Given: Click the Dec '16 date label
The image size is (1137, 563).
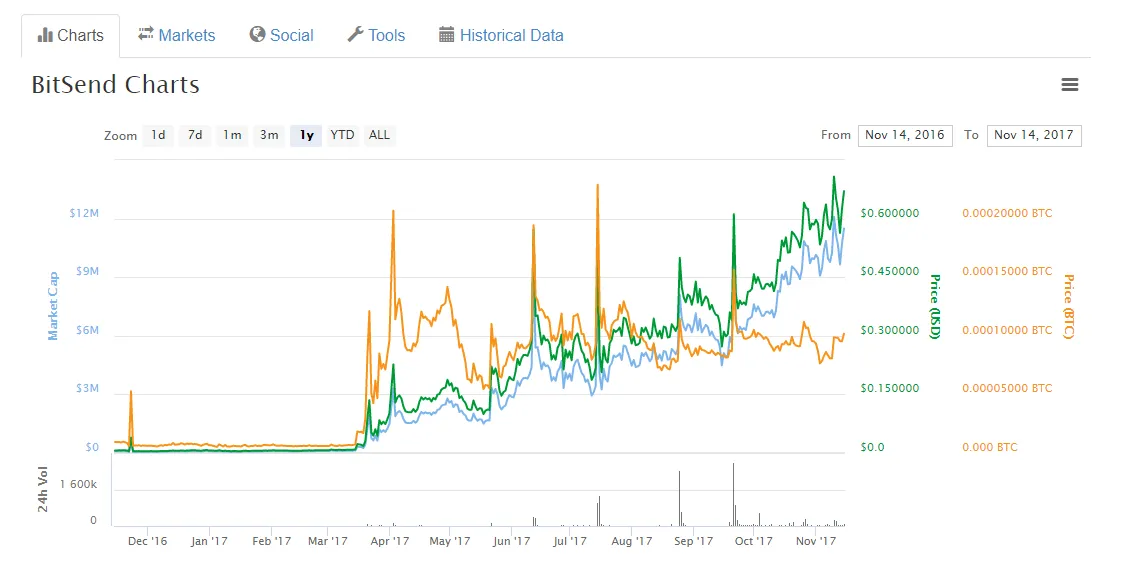Looking at the screenshot, I should click(147, 541).
